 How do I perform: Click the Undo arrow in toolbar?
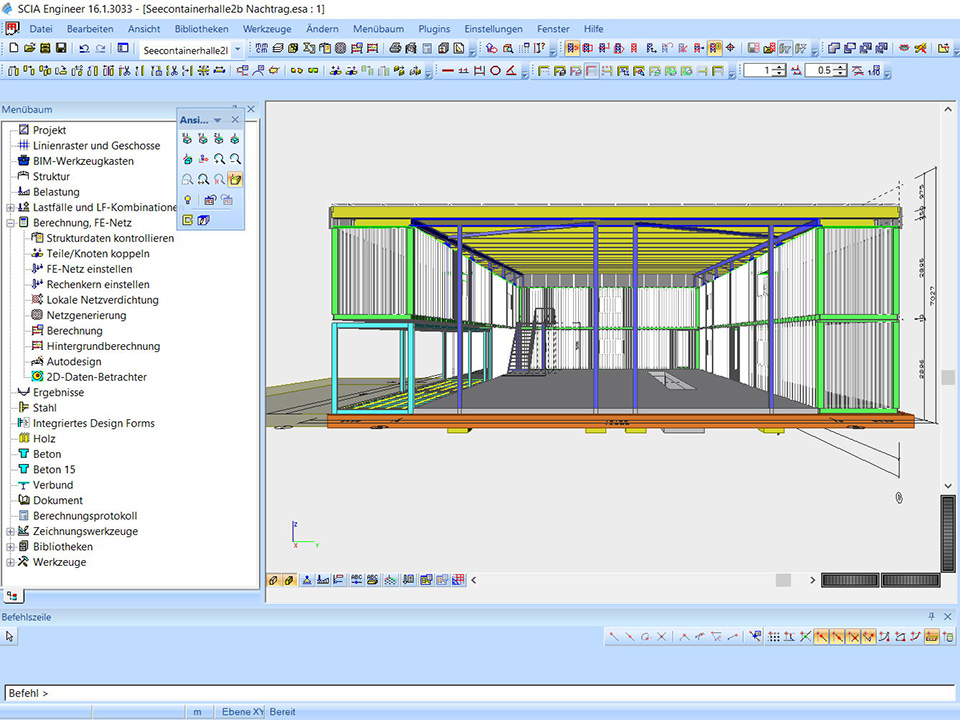pyautogui.click(x=84, y=48)
